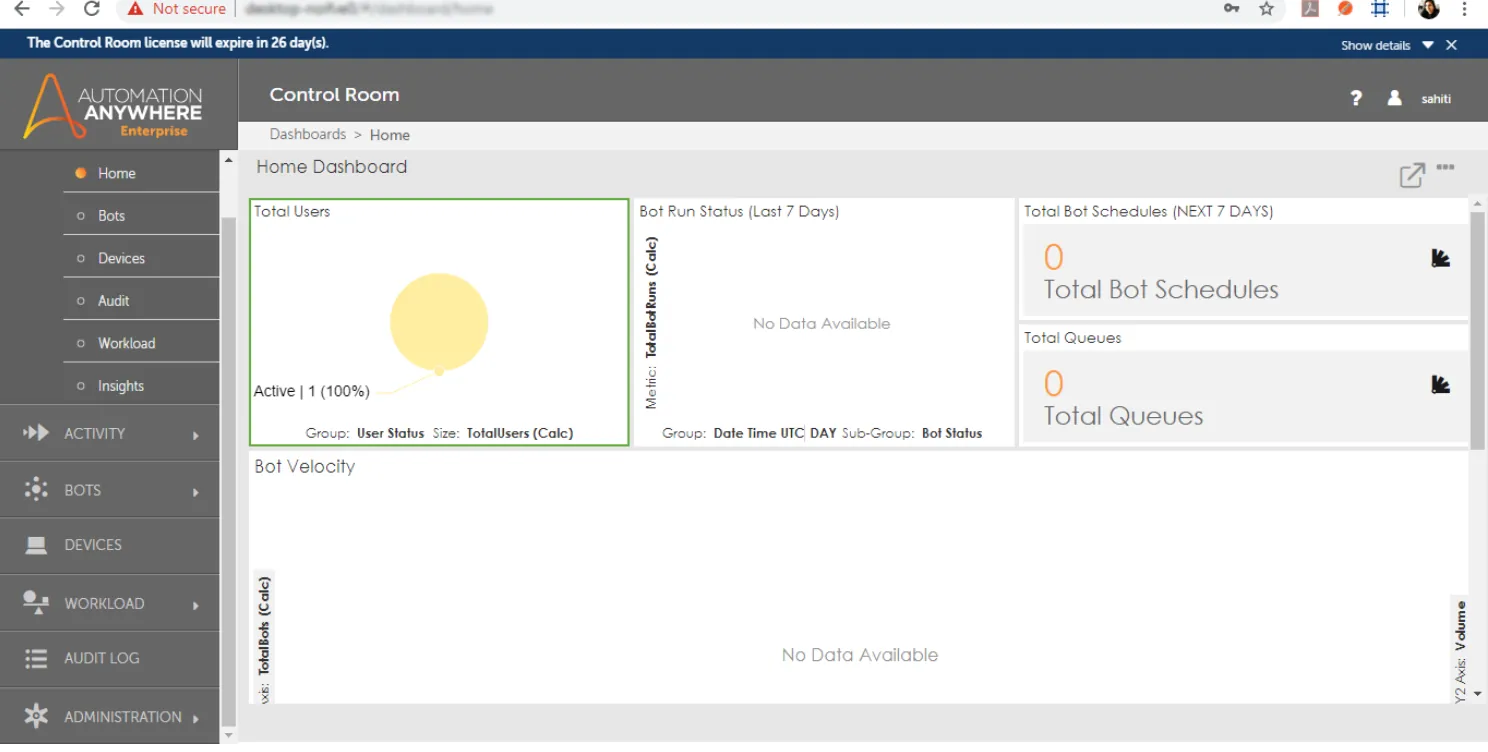Click the Activity arrows icon in sidebar
Image resolution: width=1488 pixels, height=752 pixels.
[36, 433]
